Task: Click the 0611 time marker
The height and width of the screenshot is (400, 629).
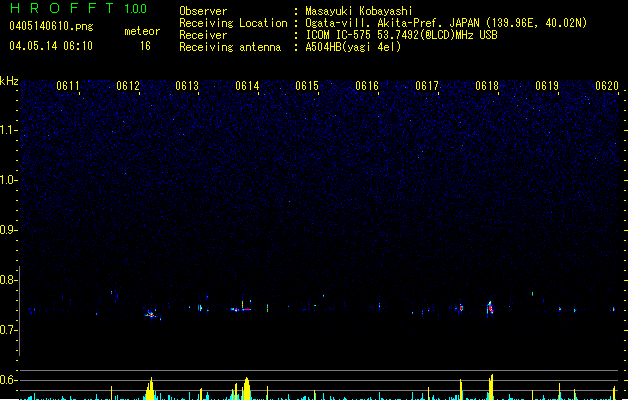Action: coord(68,86)
